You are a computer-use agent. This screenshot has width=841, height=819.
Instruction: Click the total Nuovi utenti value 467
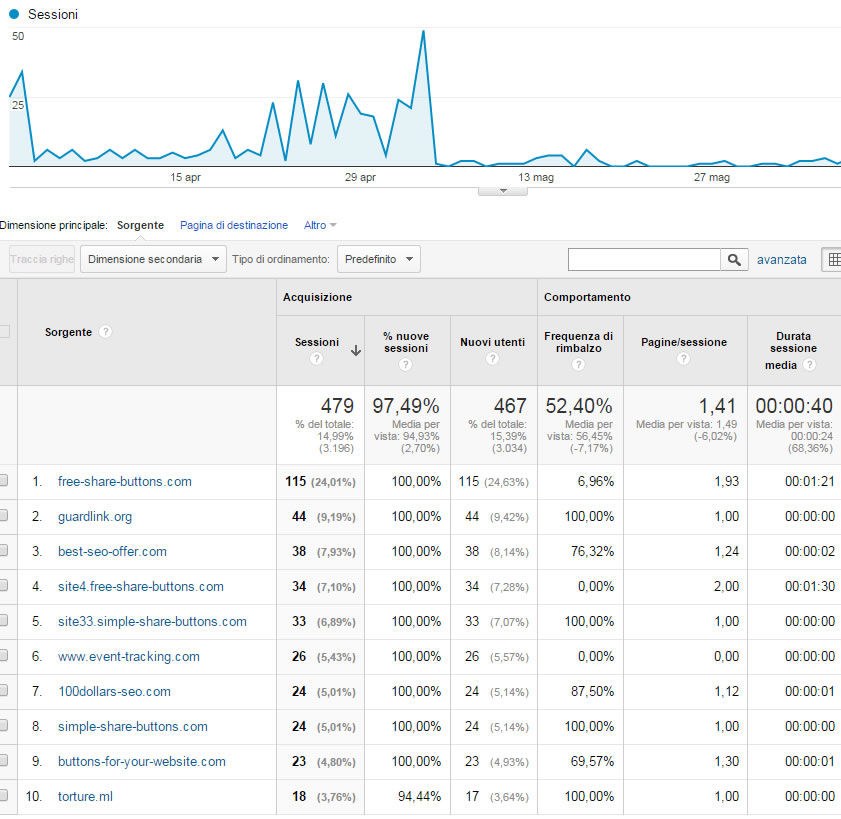point(510,405)
